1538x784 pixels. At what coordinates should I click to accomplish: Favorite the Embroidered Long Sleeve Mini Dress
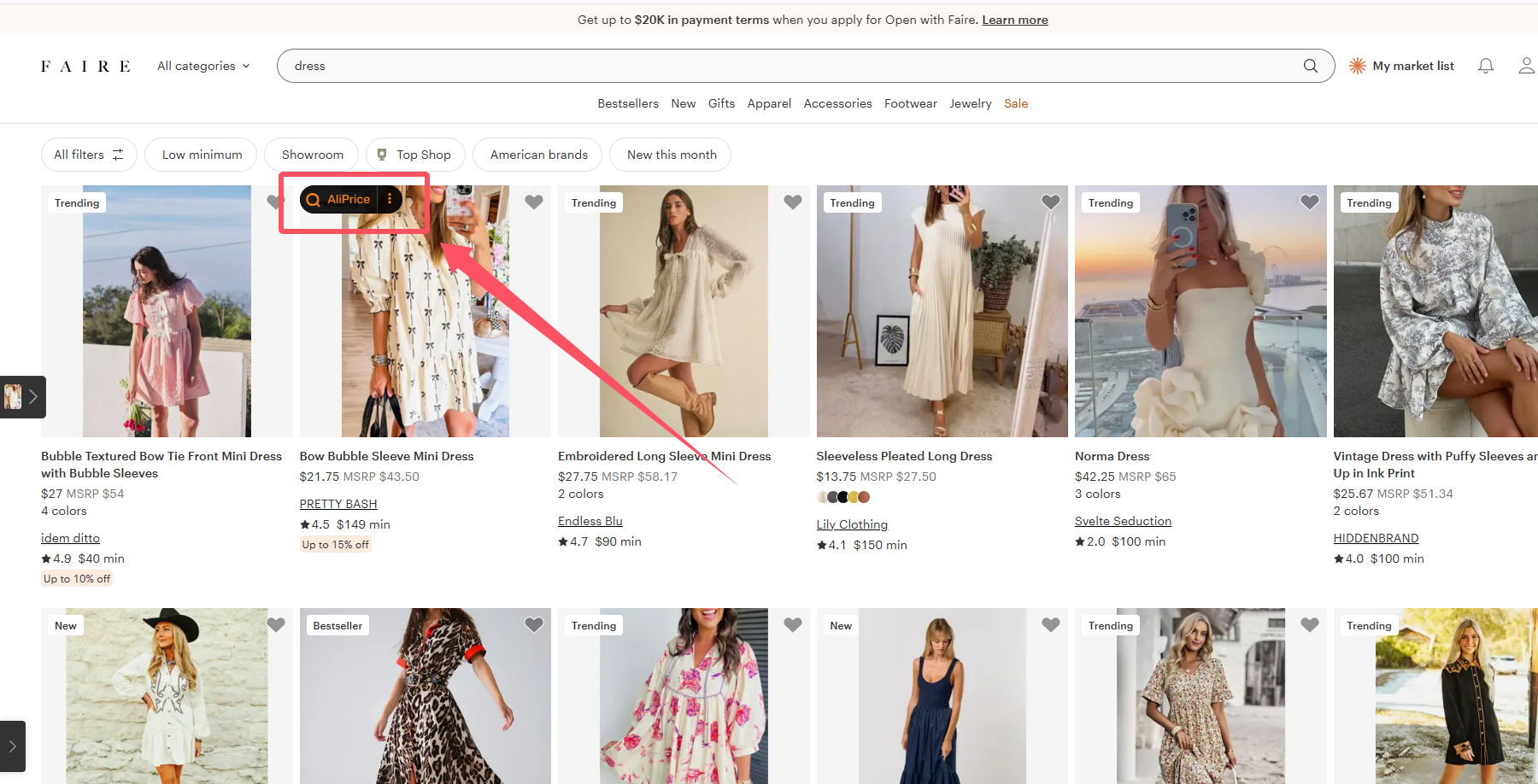pyautogui.click(x=793, y=202)
